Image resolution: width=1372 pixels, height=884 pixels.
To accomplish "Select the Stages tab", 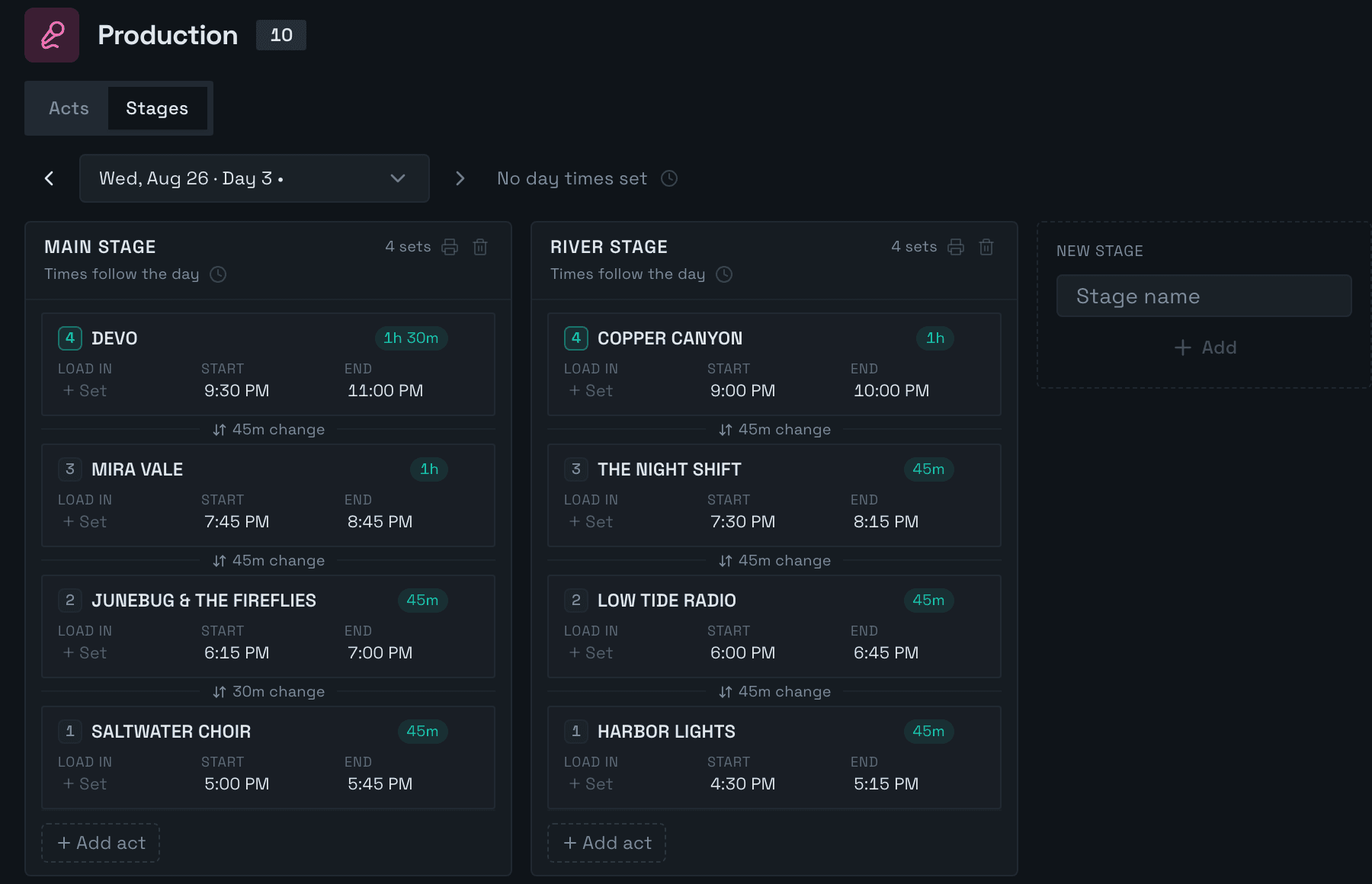I will coord(157,108).
